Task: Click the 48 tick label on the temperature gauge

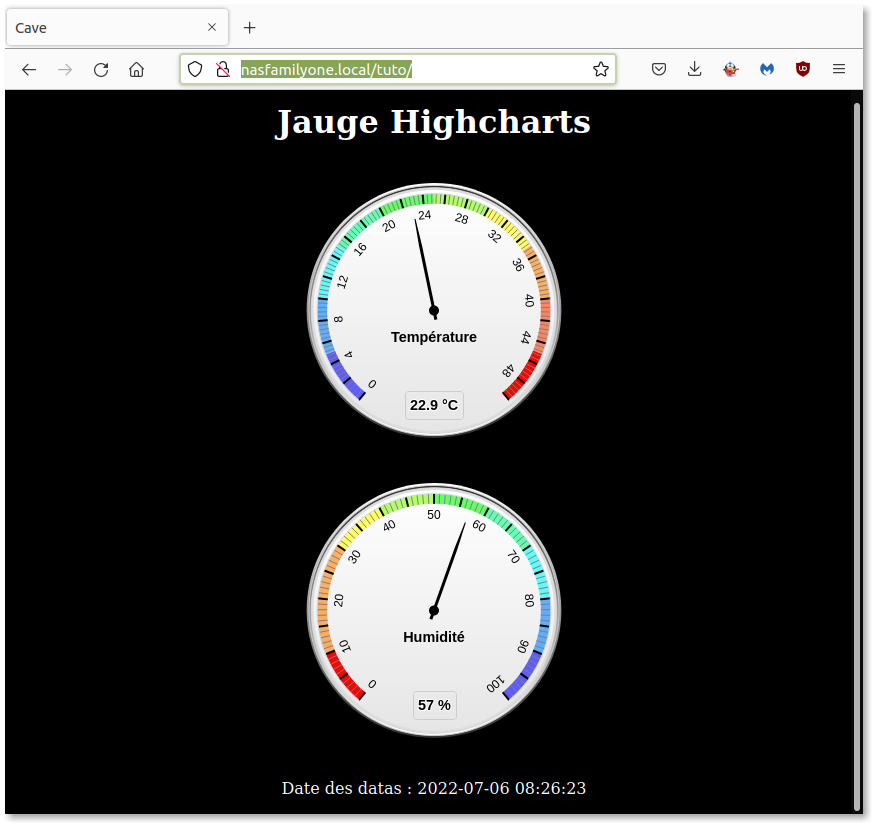Action: [508, 370]
